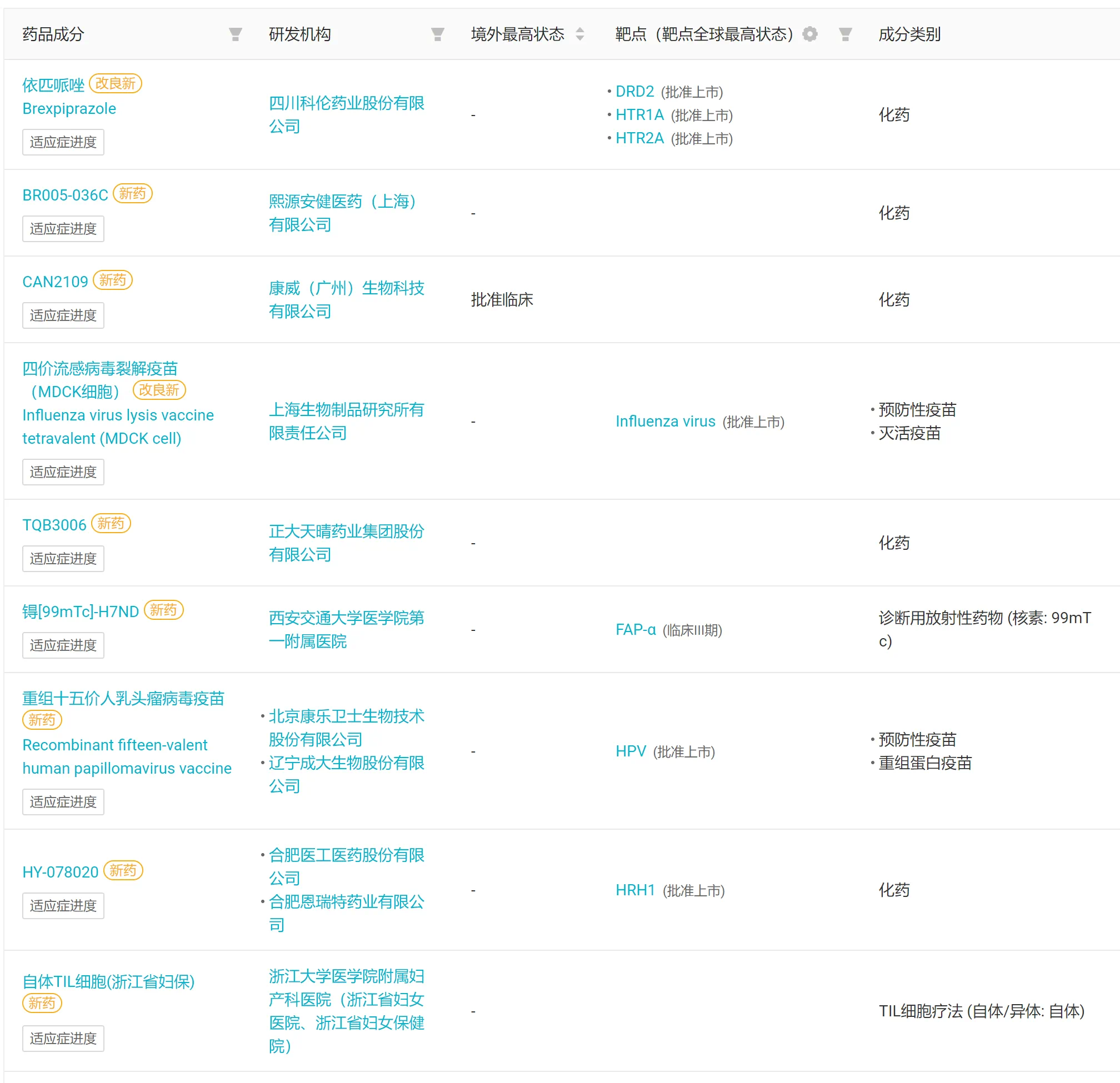This screenshot has width=1120, height=1083.
Task: Open the HY-078020 drug link
Action: (61, 872)
